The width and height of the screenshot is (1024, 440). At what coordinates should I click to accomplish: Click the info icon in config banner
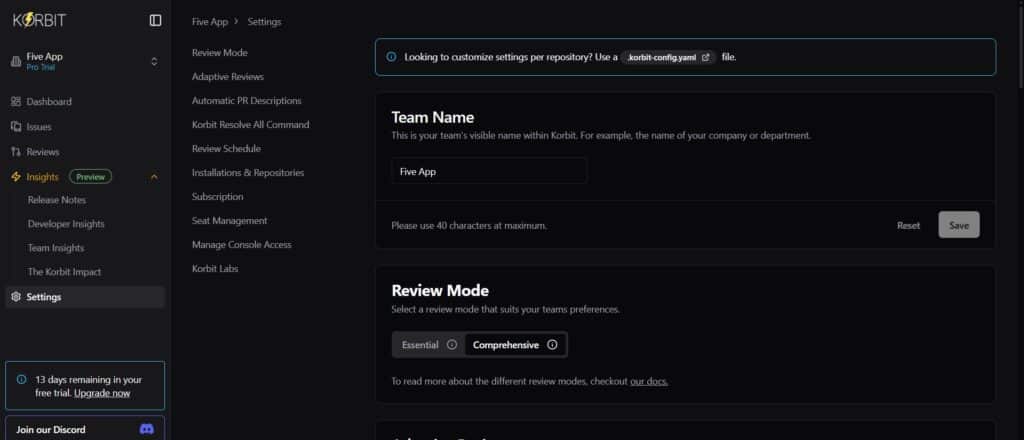pos(391,57)
